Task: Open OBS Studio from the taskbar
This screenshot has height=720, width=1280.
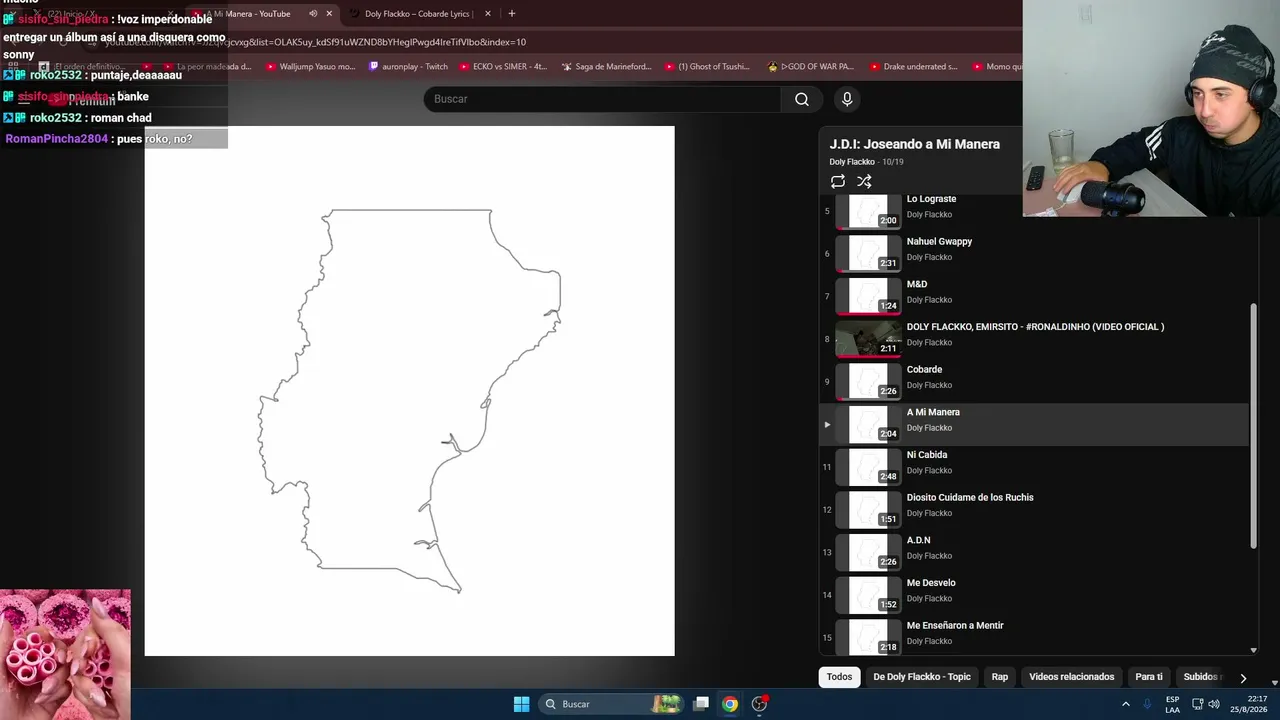Action: pos(760,704)
